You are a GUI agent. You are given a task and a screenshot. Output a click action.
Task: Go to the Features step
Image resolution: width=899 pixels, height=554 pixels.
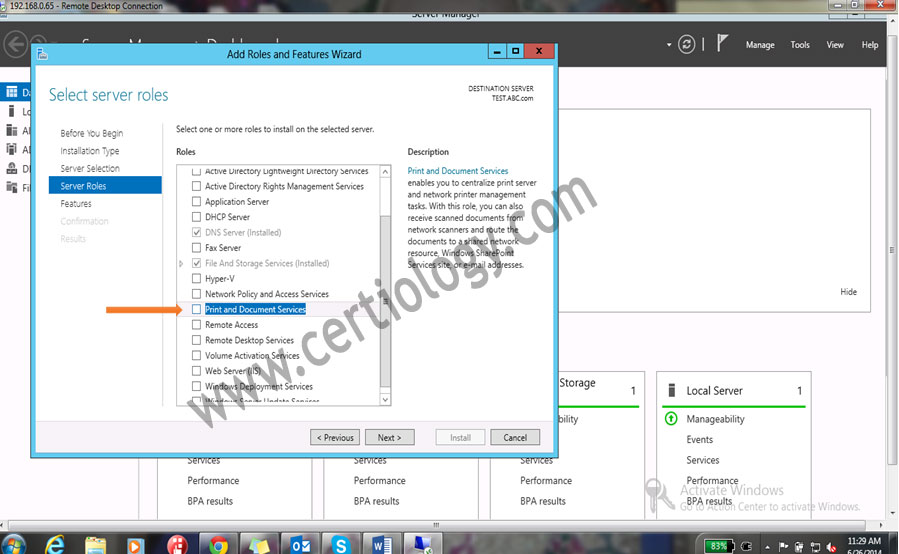coord(76,204)
